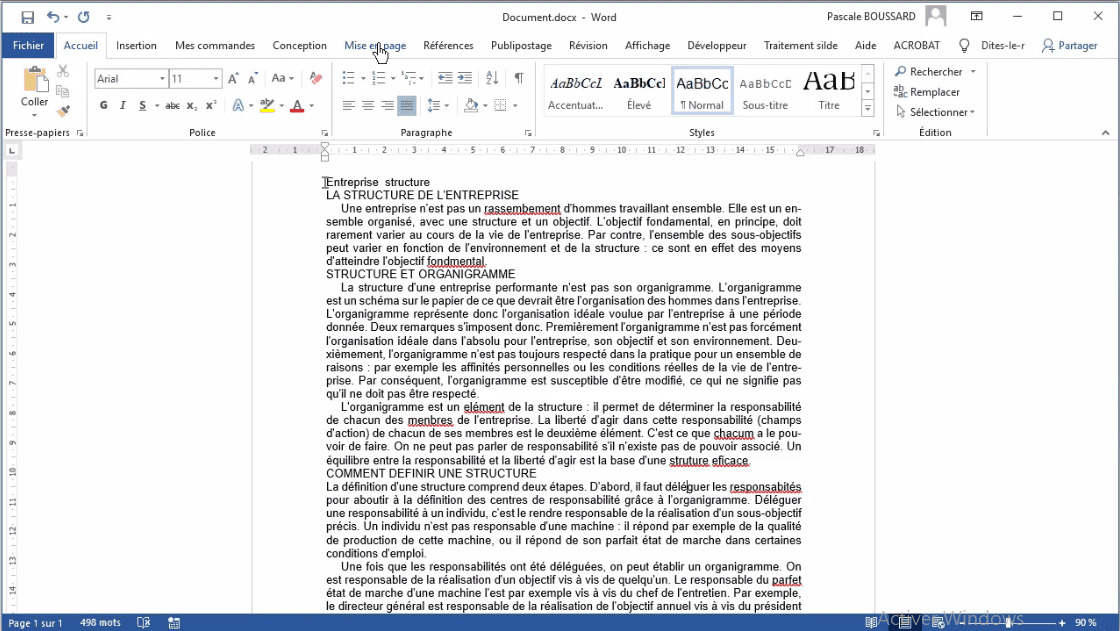Expand the Styles gallery with the More arrow
Viewport: 1120px width, 631px height.
pos(868,108)
